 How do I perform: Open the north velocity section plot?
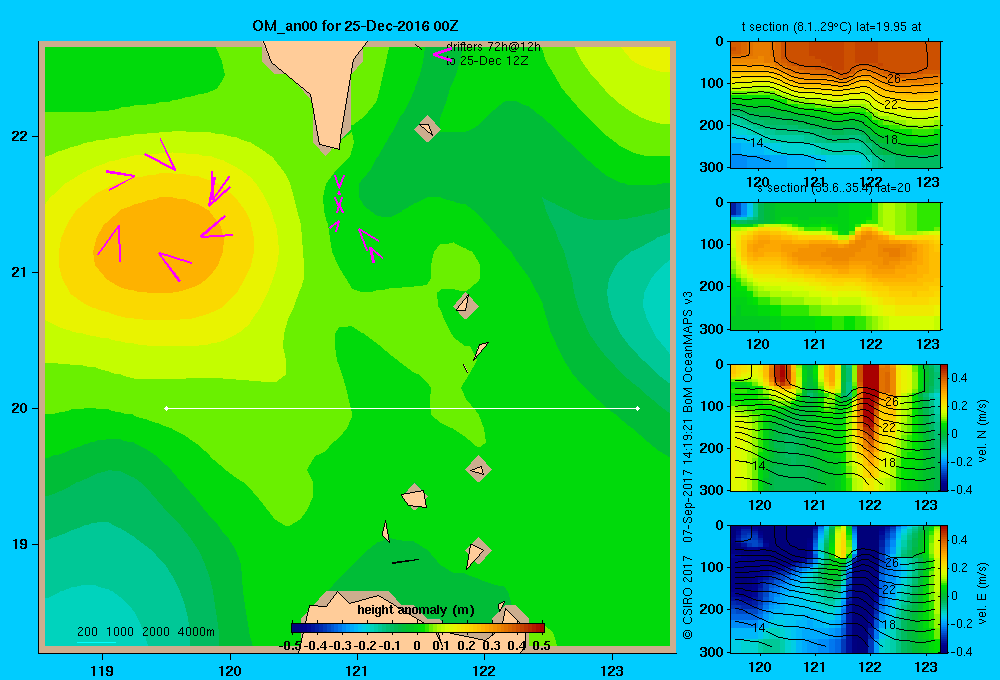tap(835, 427)
